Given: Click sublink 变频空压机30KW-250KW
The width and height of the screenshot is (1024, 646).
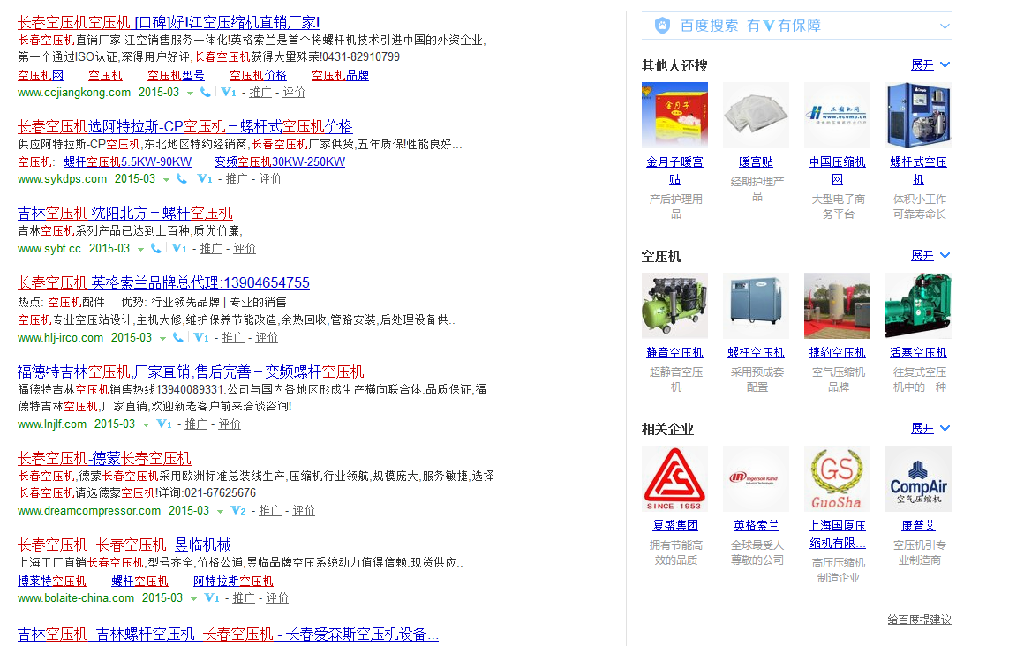Looking at the screenshot, I should tap(280, 161).
